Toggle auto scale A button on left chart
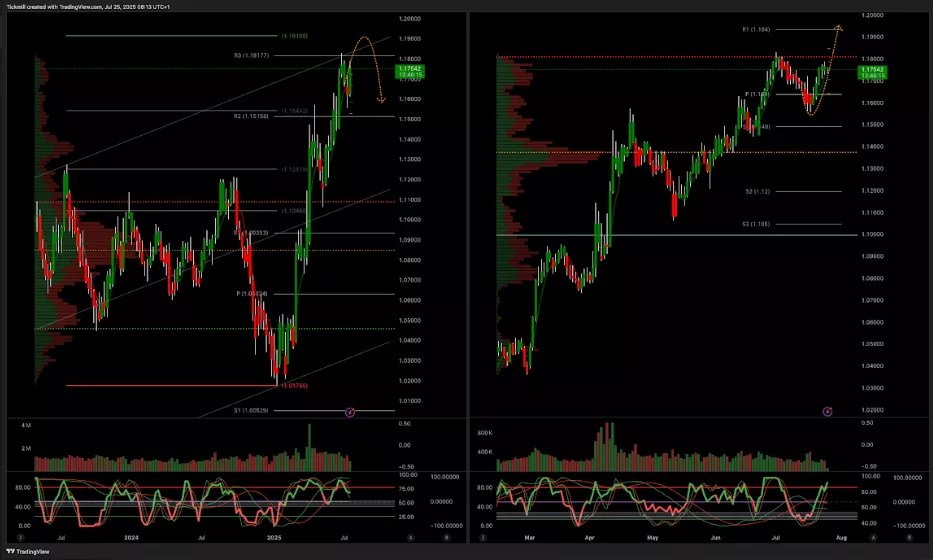This screenshot has width=933, height=560. [411, 537]
